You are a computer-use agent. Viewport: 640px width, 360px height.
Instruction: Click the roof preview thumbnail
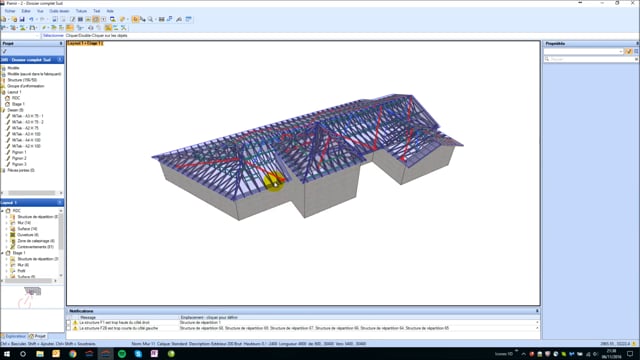coord(32,291)
